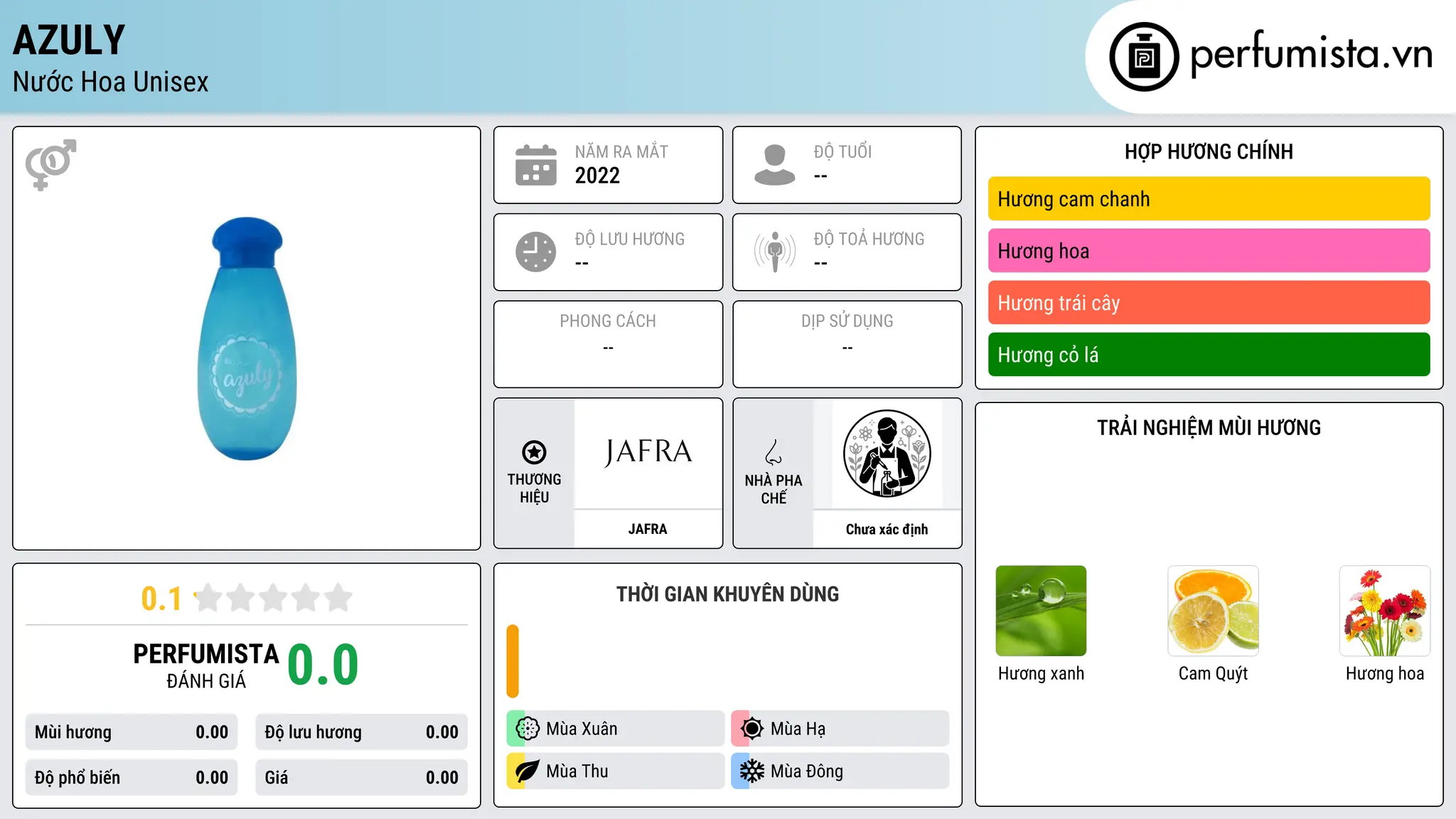Viewport: 1456px width, 819px height.
Task: Click the five-star rating row
Action: tap(274, 598)
